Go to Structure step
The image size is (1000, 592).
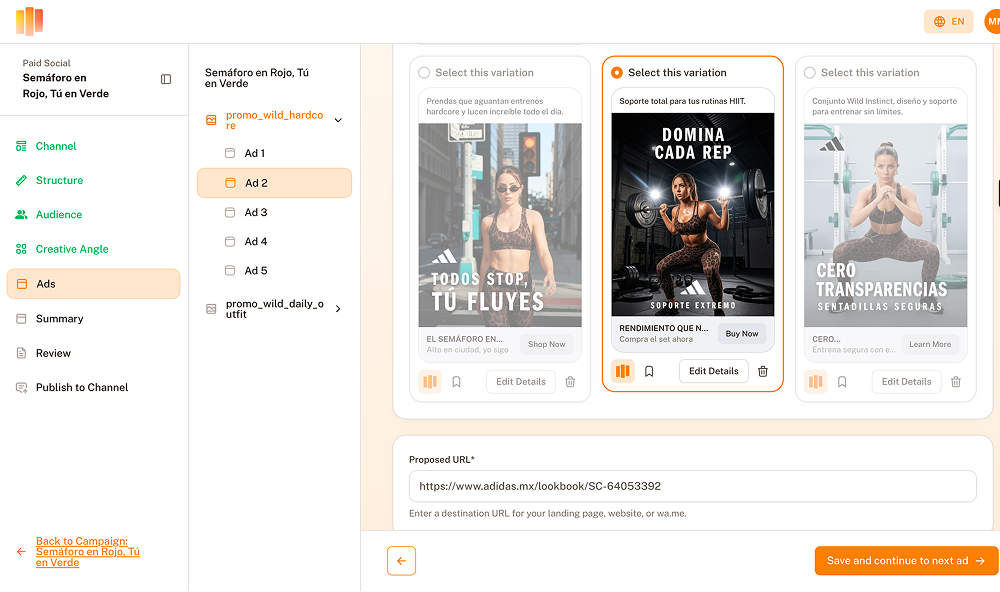(x=59, y=181)
